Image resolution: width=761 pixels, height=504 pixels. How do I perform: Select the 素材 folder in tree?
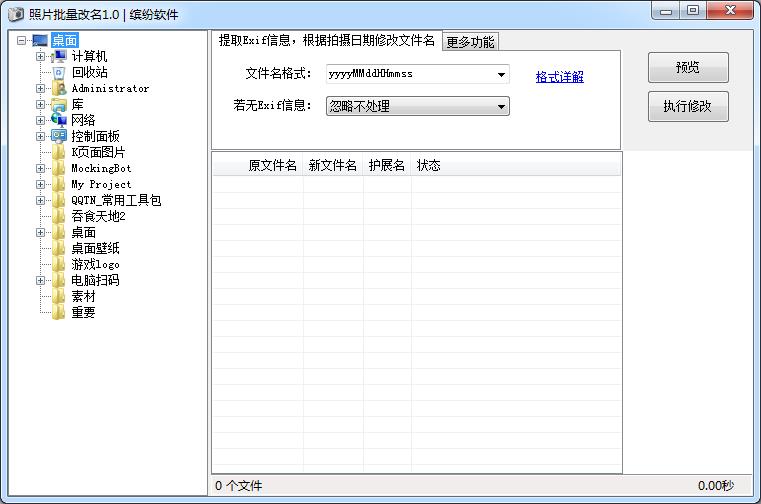pyautogui.click(x=83, y=297)
